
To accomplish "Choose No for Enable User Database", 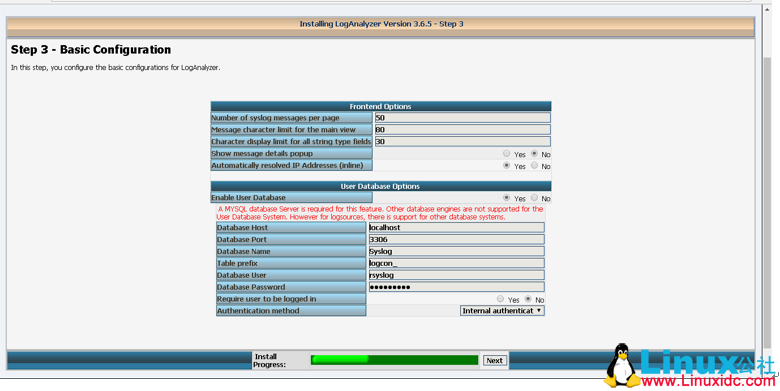I will 534,197.
